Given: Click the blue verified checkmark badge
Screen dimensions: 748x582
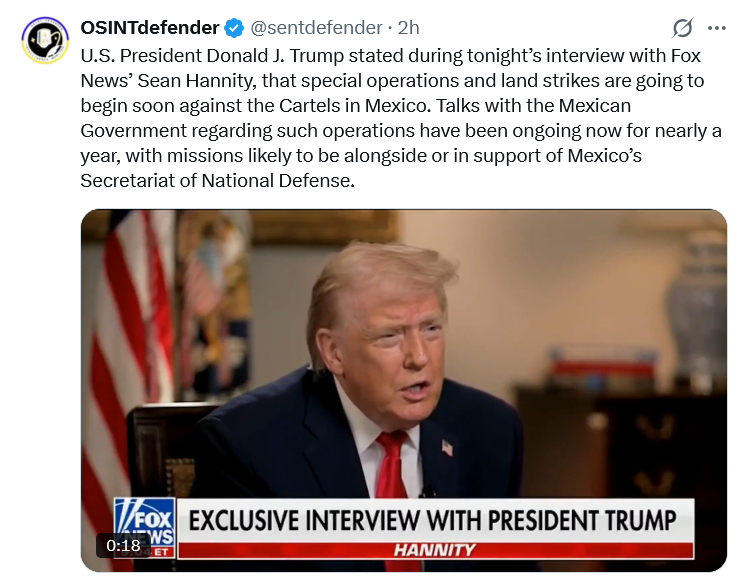Looking at the screenshot, I should (x=234, y=28).
